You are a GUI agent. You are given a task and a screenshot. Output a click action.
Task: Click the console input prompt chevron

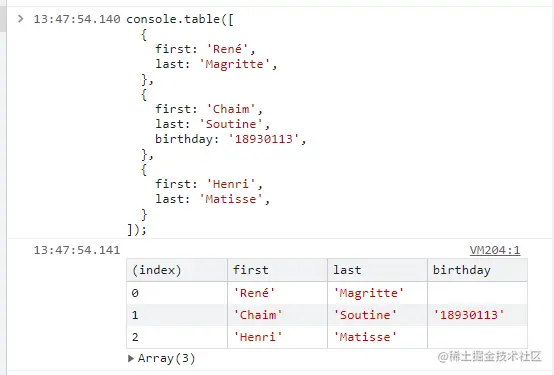[x=20, y=18]
